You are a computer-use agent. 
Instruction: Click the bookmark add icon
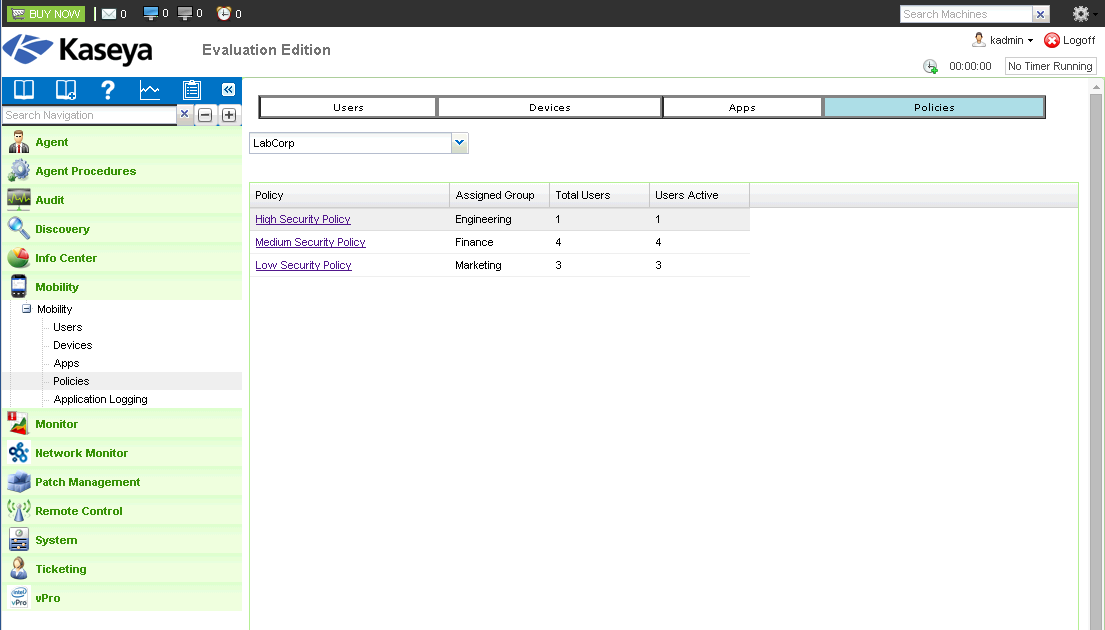click(x=66, y=89)
